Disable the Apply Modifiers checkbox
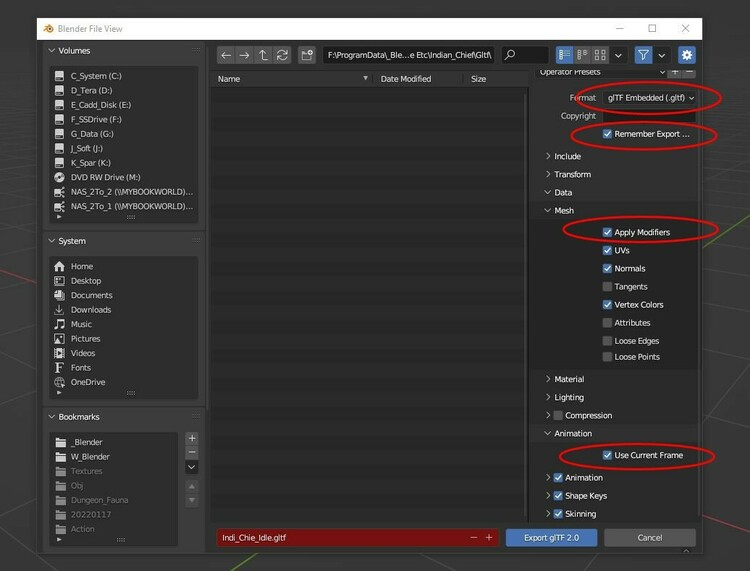The width and height of the screenshot is (750, 571). (607, 232)
